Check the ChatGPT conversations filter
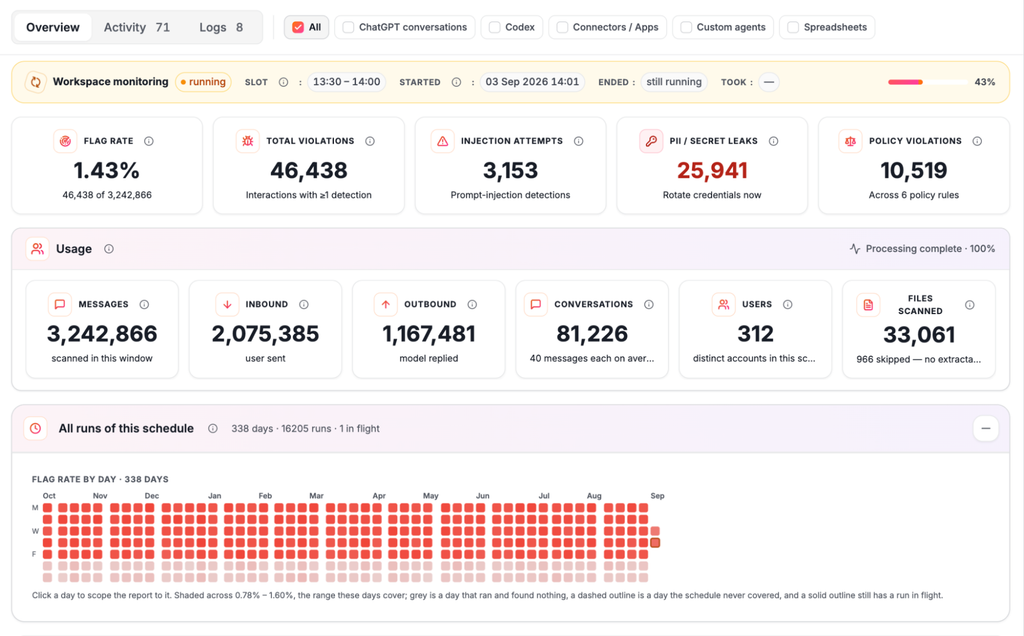The image size is (1024, 636). tap(349, 27)
